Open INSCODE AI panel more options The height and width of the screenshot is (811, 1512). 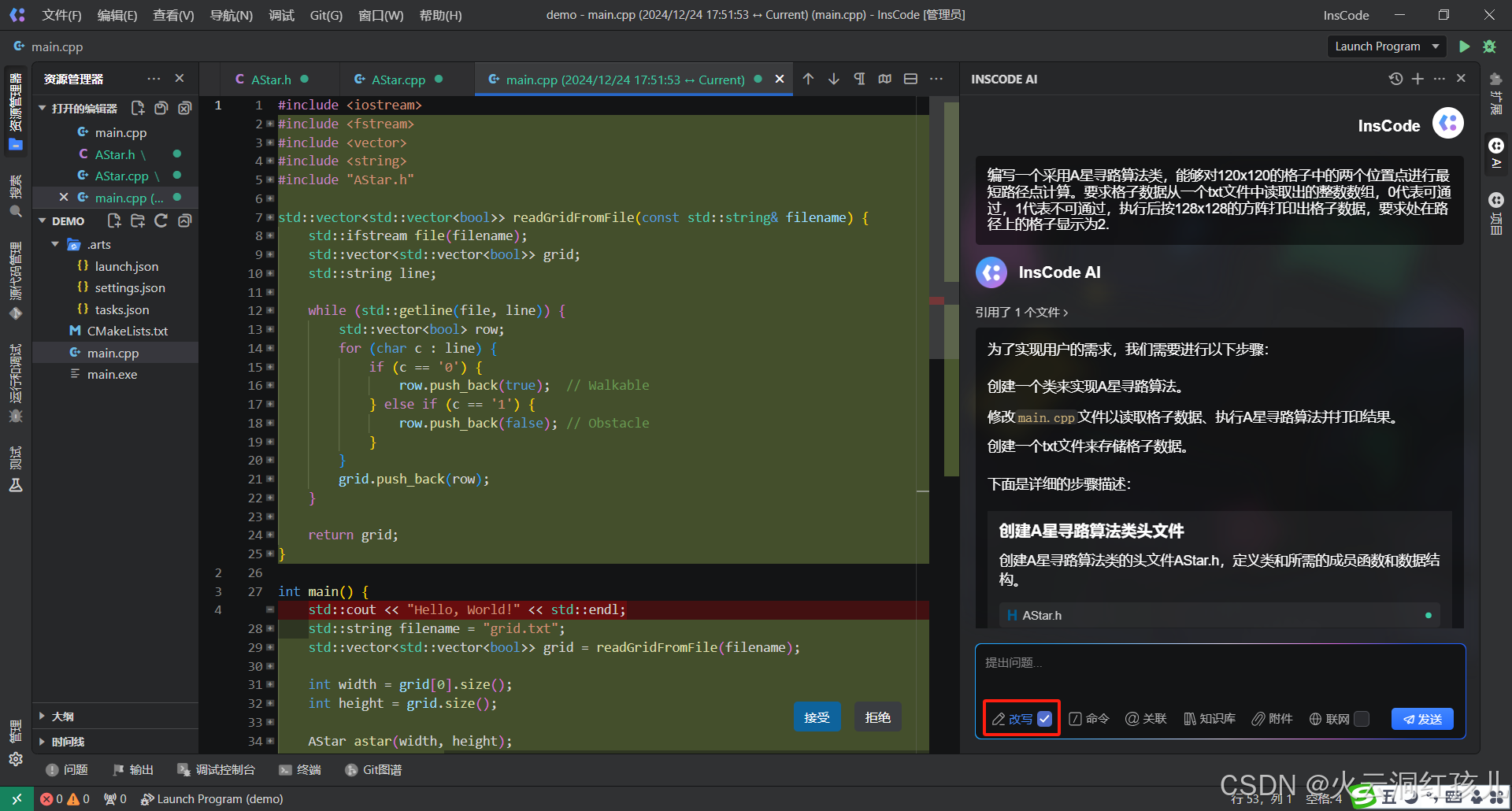(1440, 79)
